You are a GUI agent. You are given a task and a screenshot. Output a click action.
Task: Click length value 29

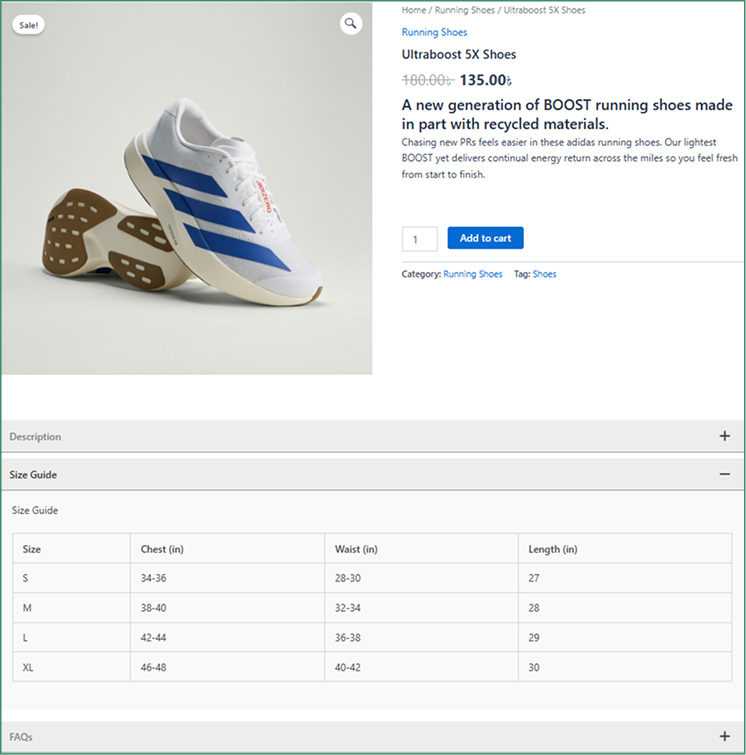click(x=534, y=638)
